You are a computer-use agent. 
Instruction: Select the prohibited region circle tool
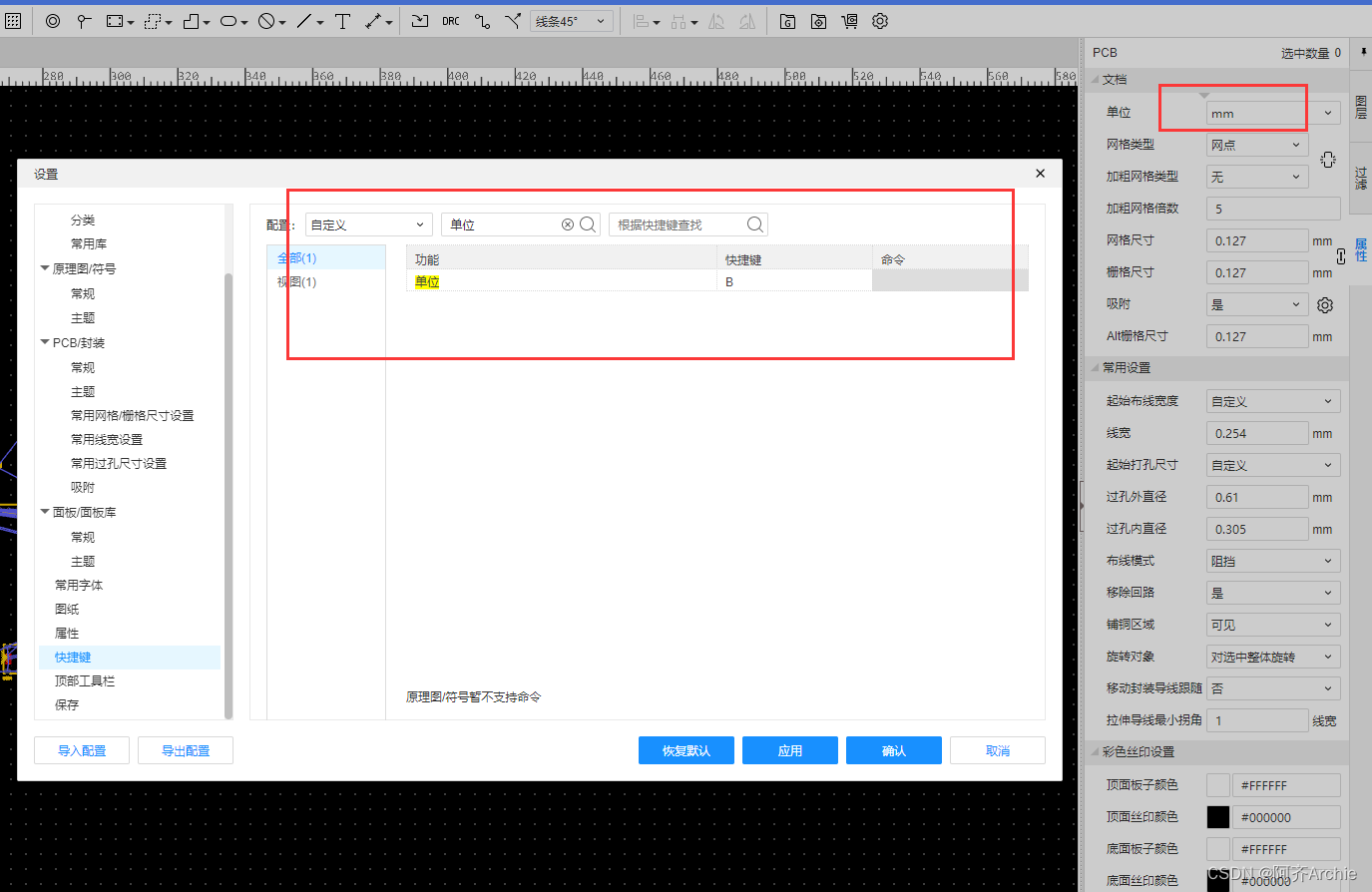(x=266, y=21)
